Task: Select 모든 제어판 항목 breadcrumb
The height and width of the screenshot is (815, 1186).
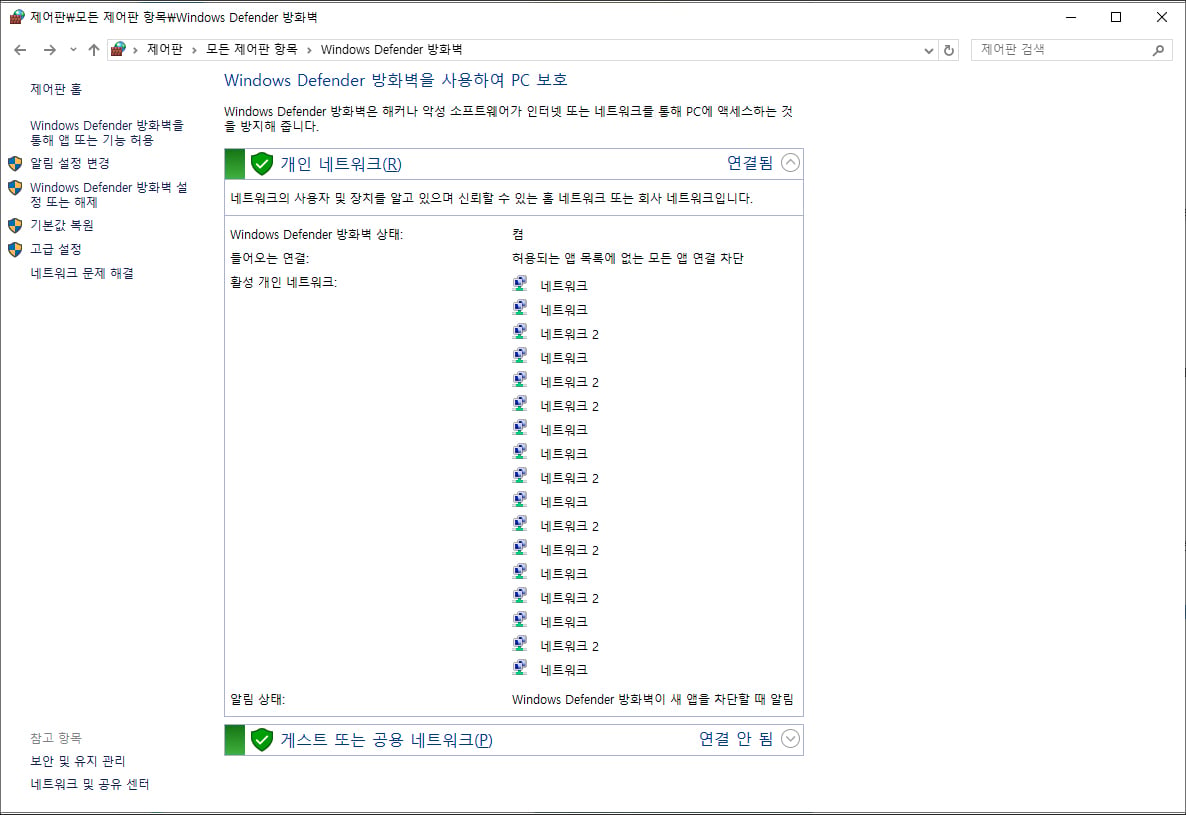Action: tap(251, 50)
